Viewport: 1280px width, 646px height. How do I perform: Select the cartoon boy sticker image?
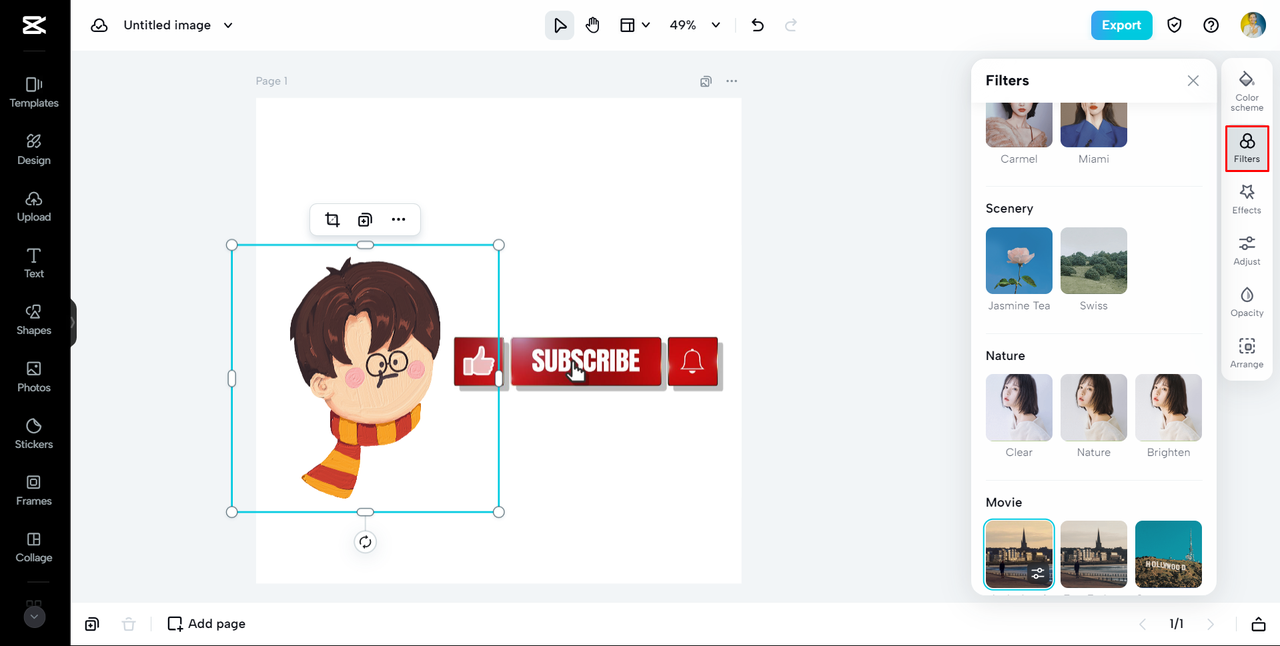coord(365,378)
